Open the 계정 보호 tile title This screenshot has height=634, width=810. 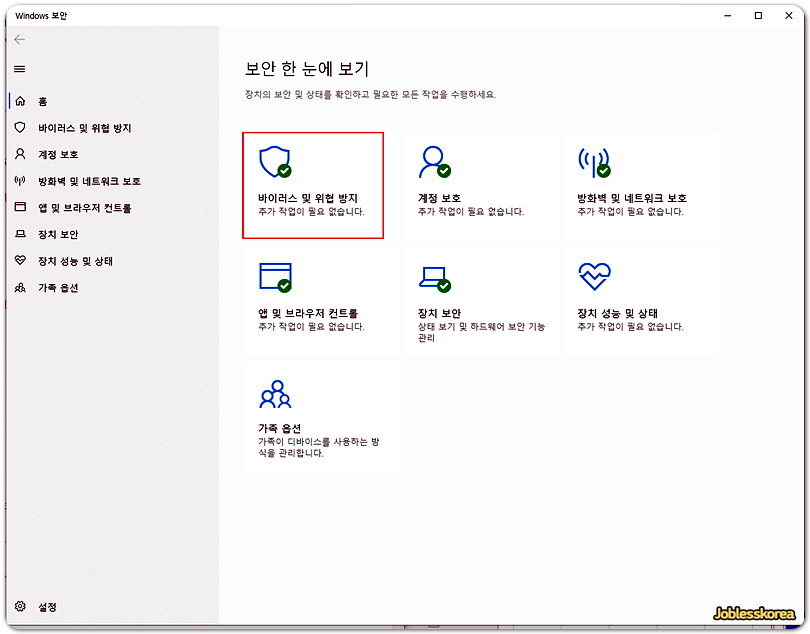point(439,198)
